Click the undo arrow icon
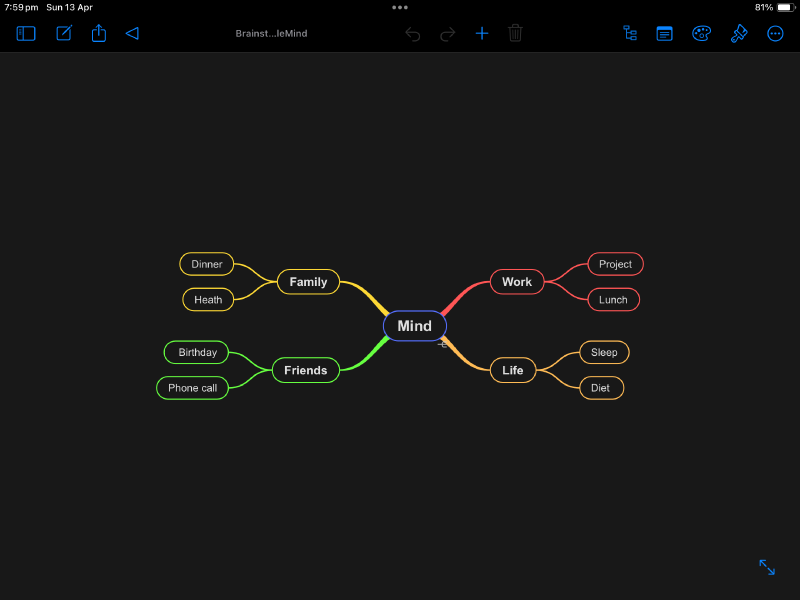The image size is (800, 600). [x=412, y=33]
